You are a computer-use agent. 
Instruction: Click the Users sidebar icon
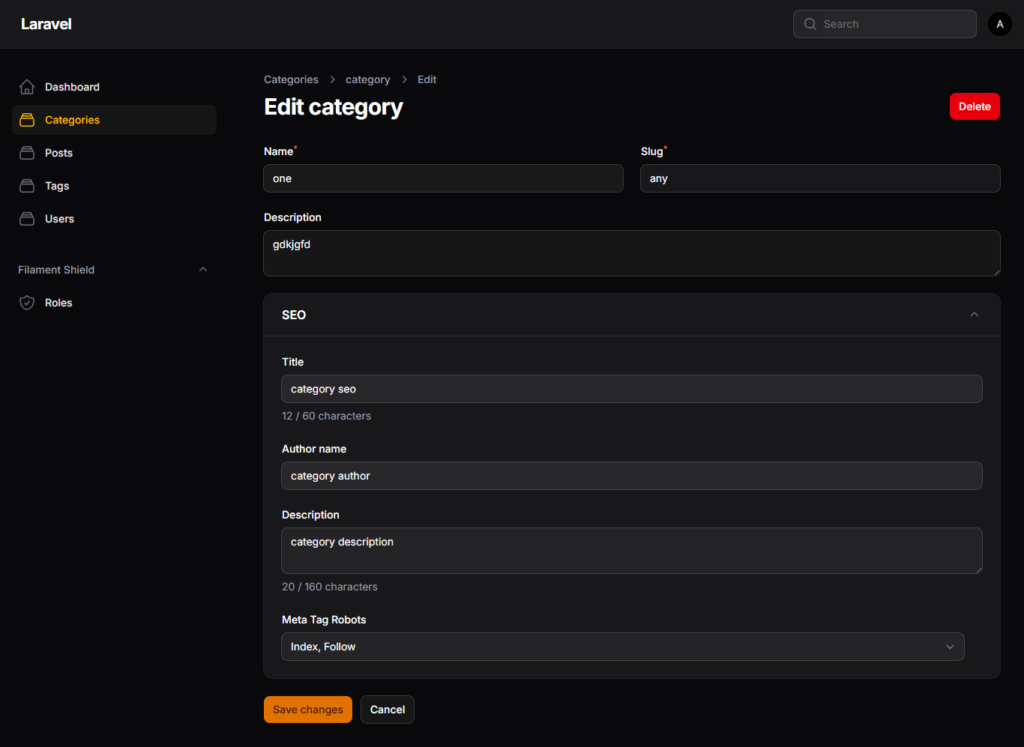click(x=27, y=219)
